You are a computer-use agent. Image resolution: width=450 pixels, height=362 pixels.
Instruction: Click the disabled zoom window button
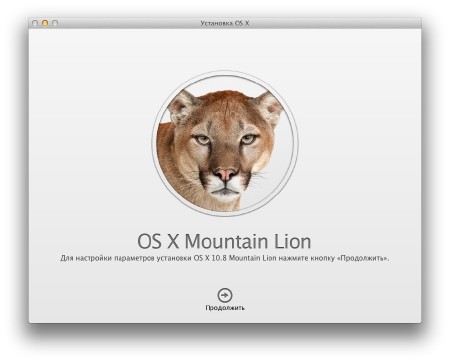click(x=55, y=23)
